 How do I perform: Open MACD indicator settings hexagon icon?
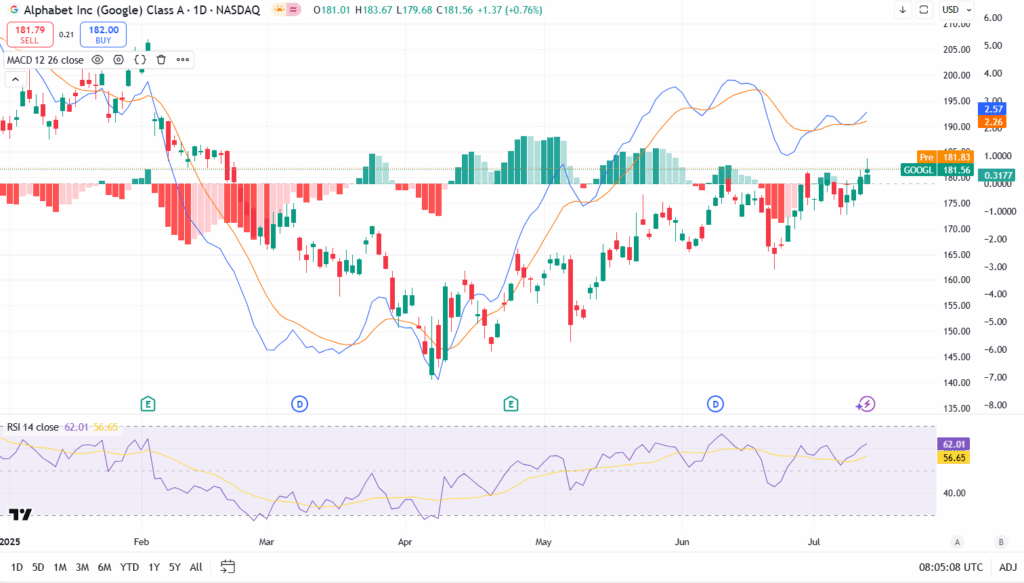(118, 59)
